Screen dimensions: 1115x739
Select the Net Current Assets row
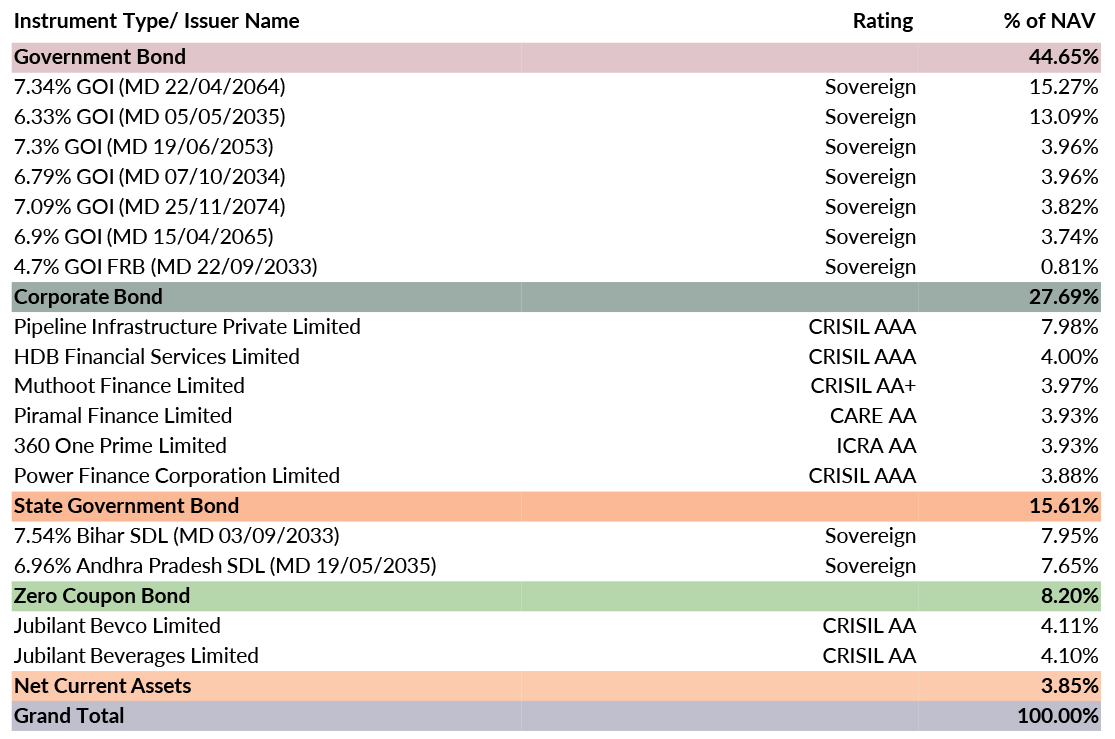click(x=102, y=686)
